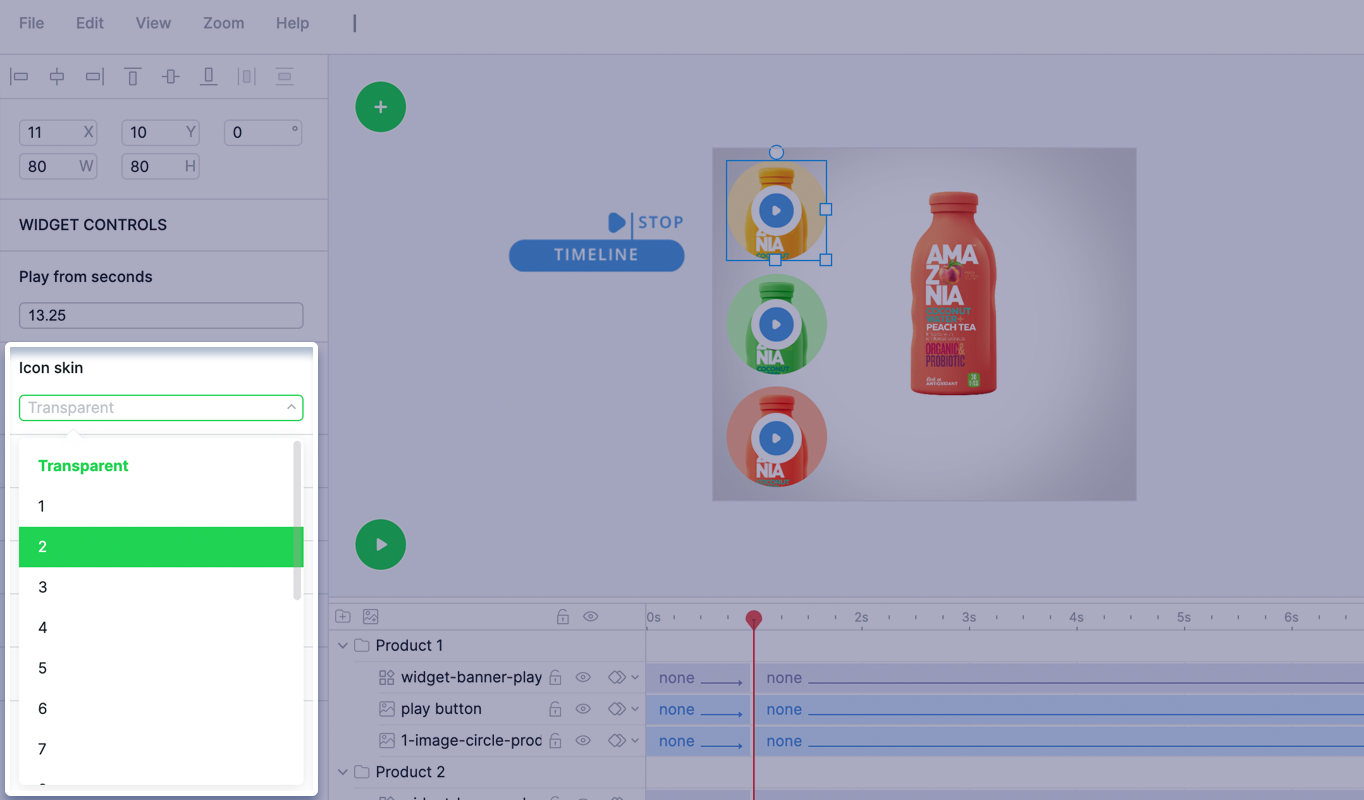This screenshot has height=800, width=1364.
Task: Toggle the lock-all icon in timeline header
Action: pos(563,617)
